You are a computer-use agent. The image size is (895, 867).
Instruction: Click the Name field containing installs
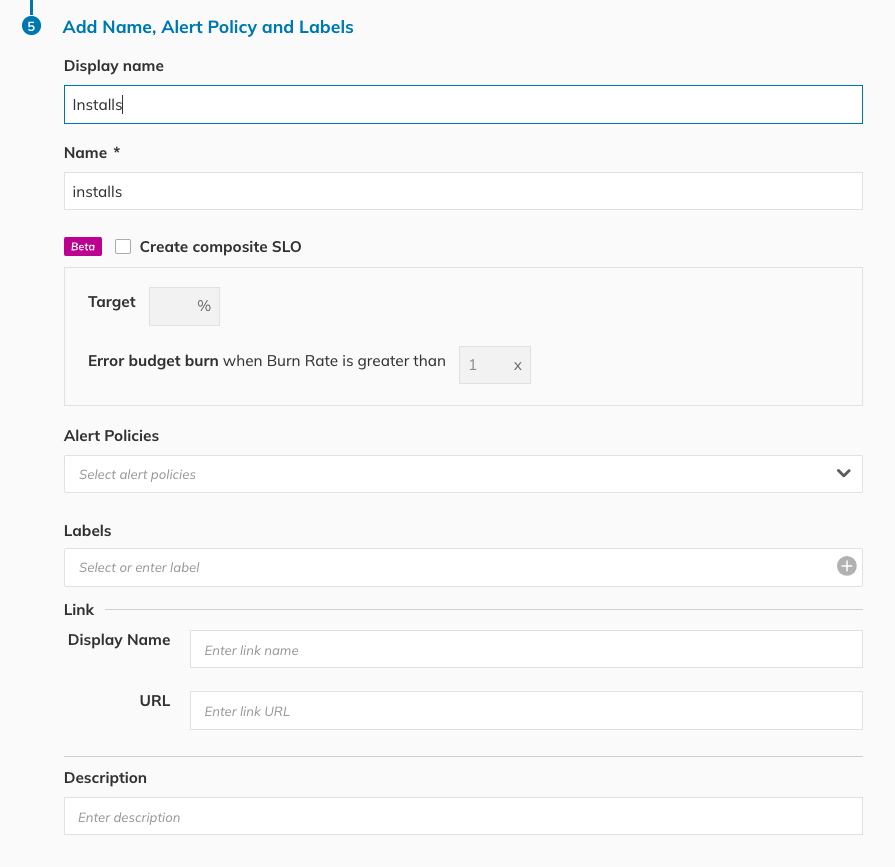click(x=463, y=191)
